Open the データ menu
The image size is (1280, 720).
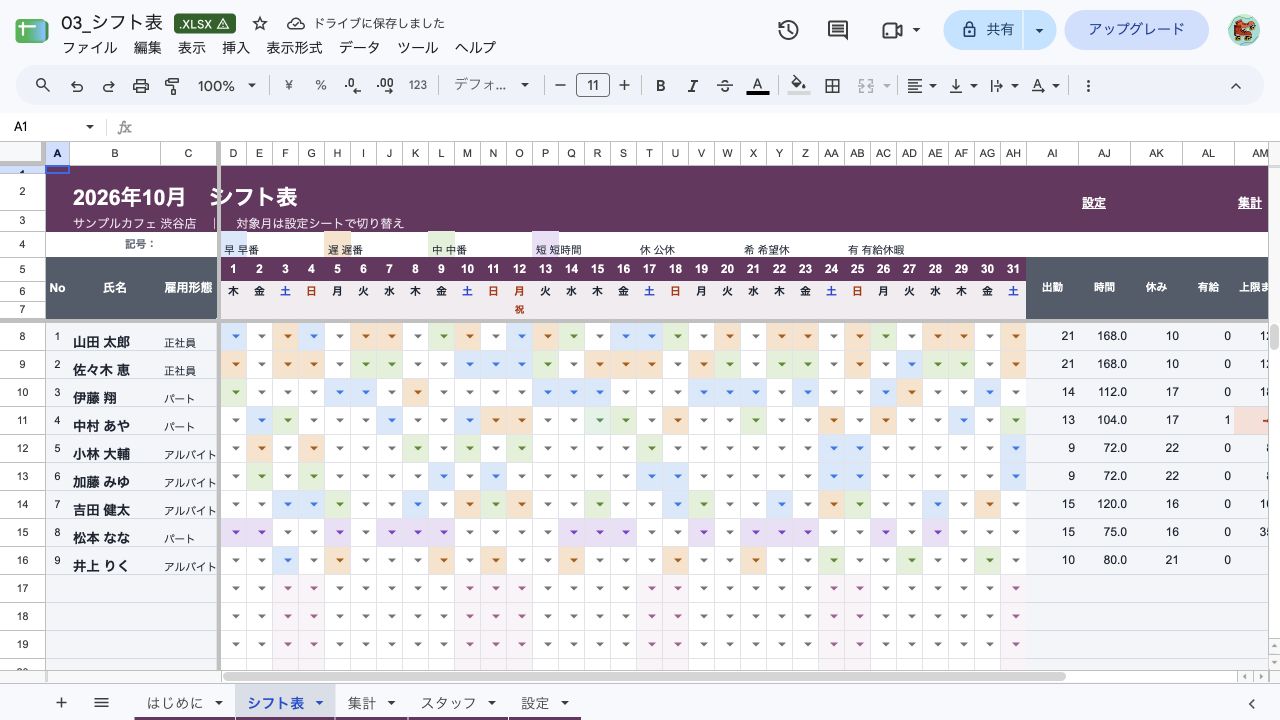pos(359,47)
